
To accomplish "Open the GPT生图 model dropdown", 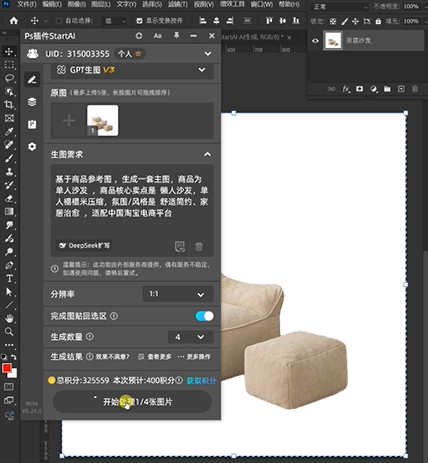I will coord(132,70).
